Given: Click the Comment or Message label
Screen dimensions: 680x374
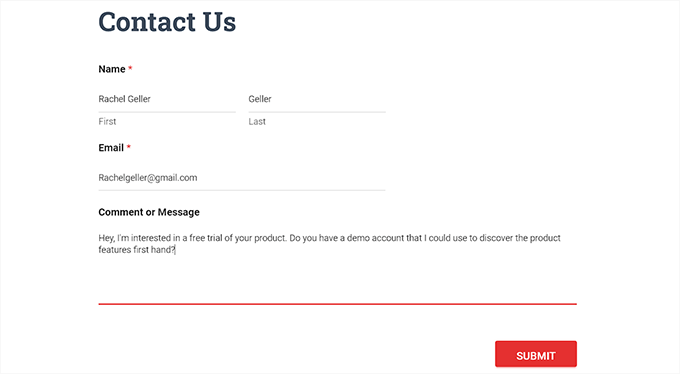Looking at the screenshot, I should click(x=149, y=212).
